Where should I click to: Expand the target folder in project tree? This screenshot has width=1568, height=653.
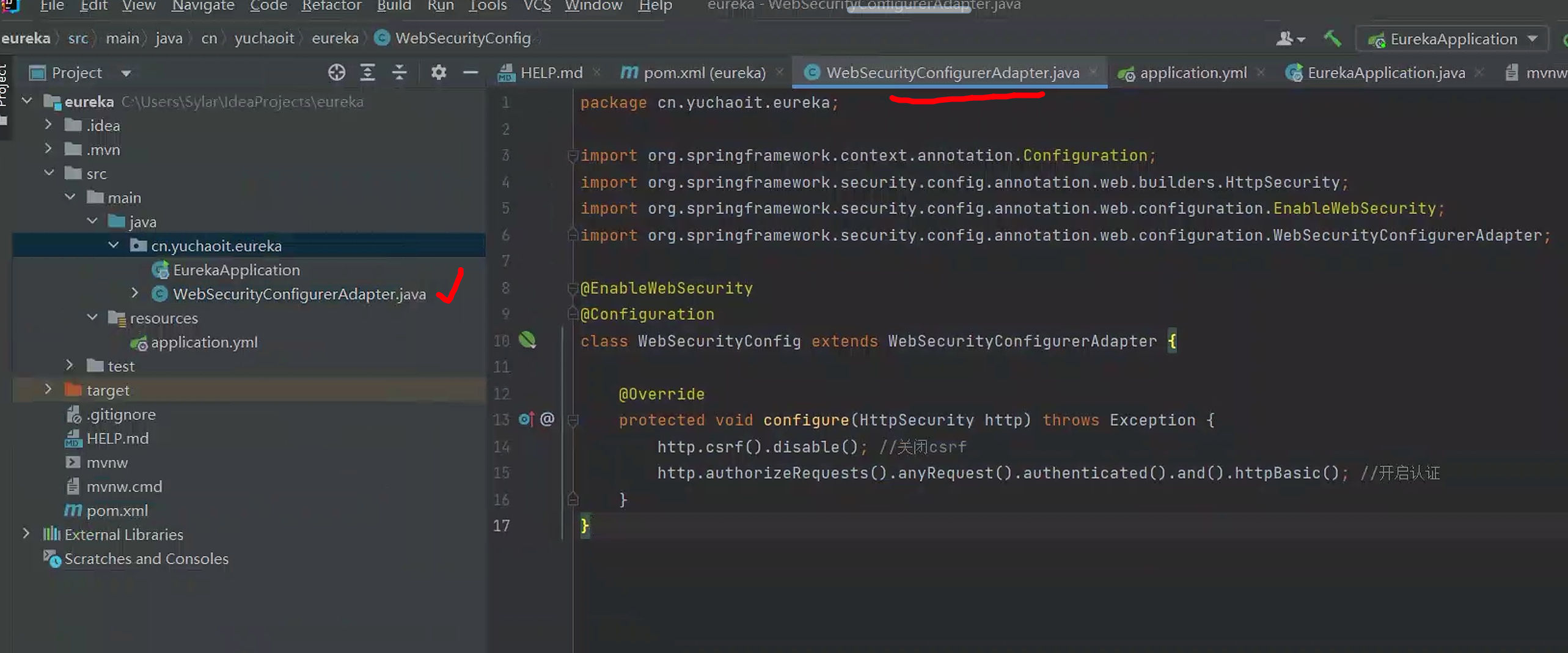[48, 389]
